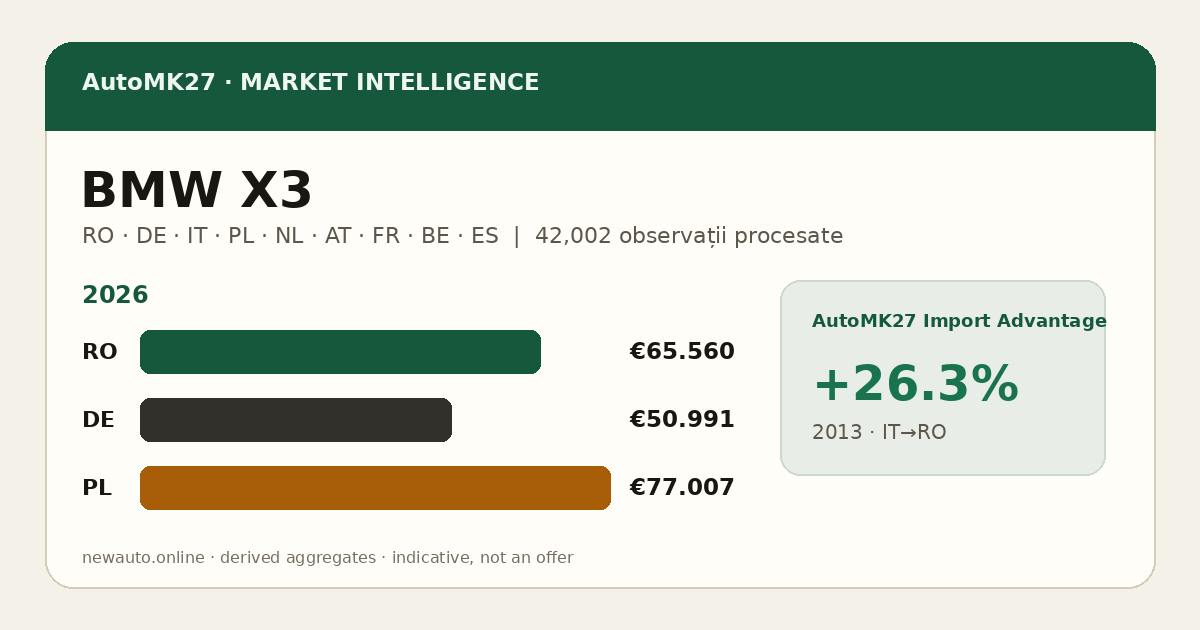Click the indicative, not an offer disclaimer
This screenshot has width=1200, height=630.
tap(482, 558)
